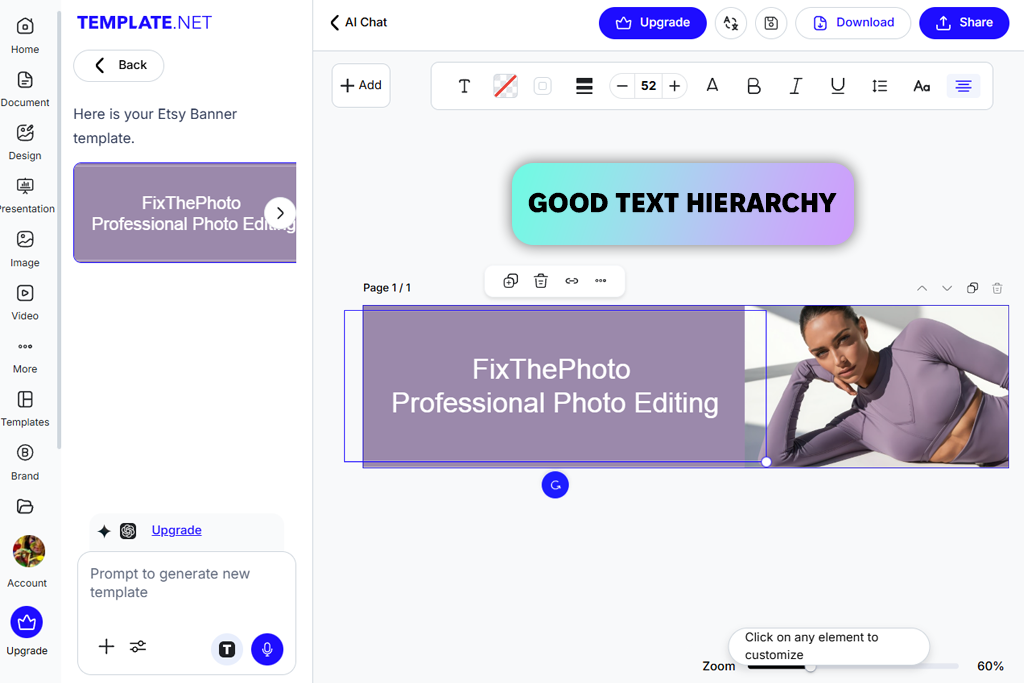Click the border style square icon
The image size is (1024, 683).
coord(542,86)
